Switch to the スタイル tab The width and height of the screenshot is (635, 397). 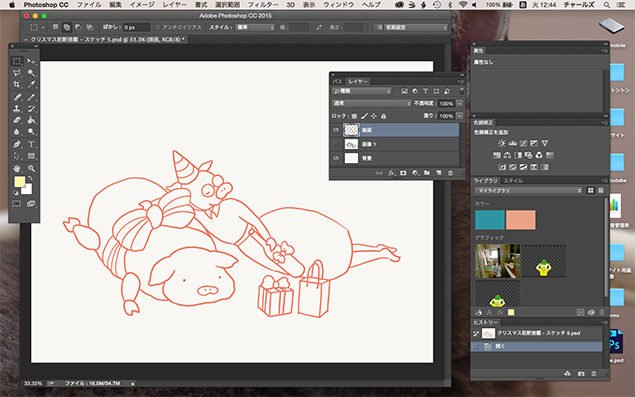tap(513, 181)
